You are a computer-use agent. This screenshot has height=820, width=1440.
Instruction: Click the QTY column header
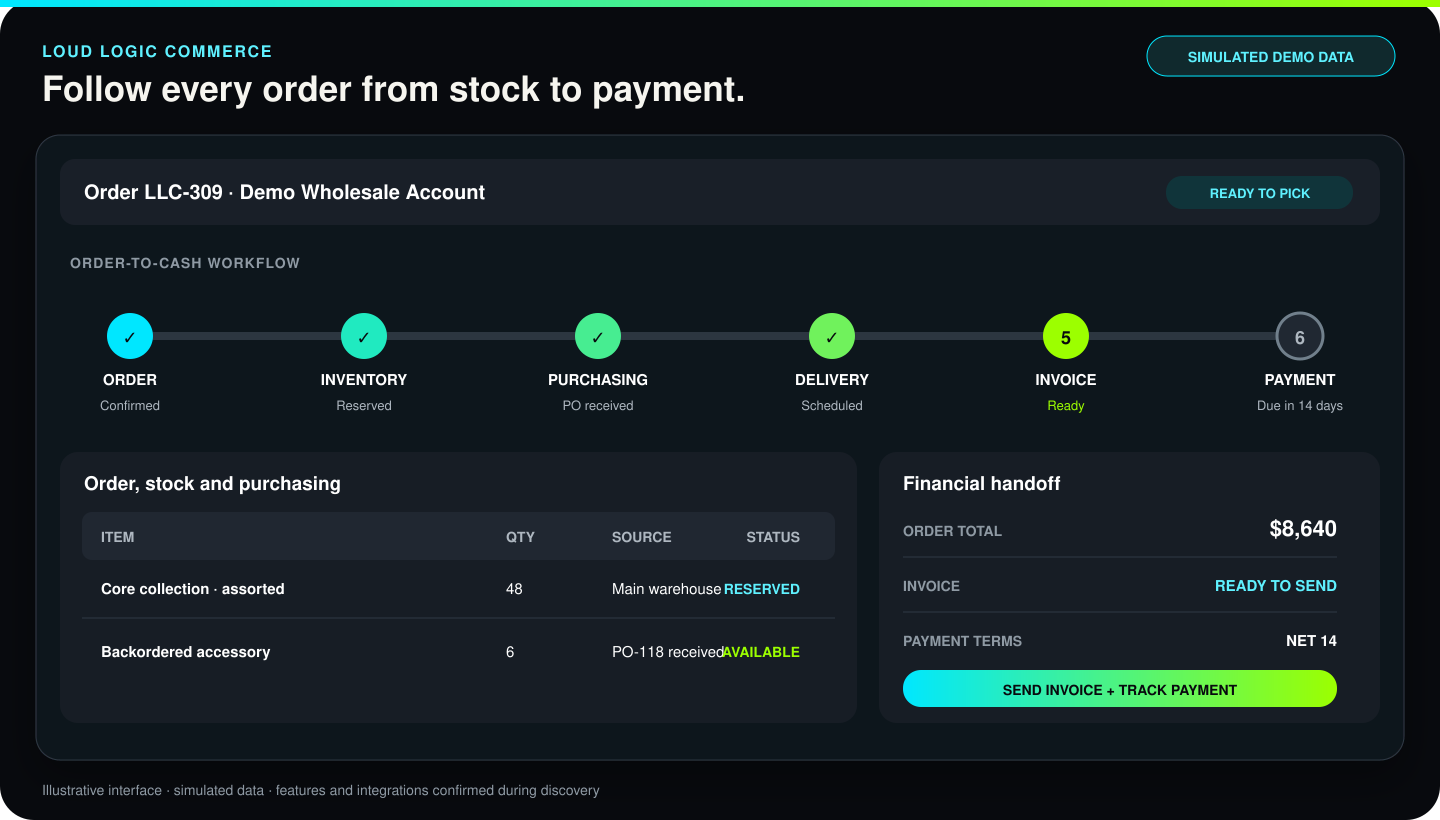point(520,537)
